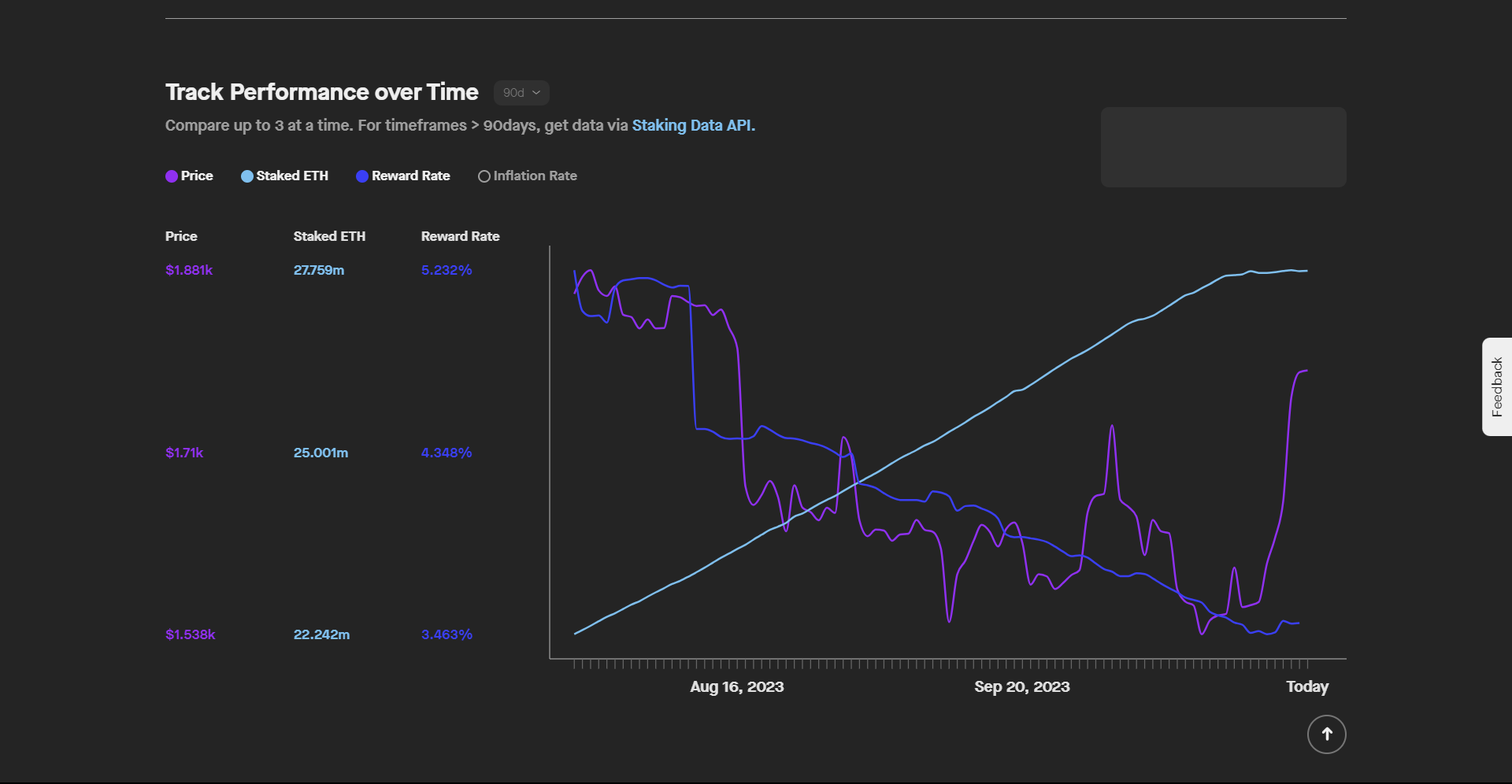
Task: Click the 25.001m staked ETH value
Action: [x=321, y=453]
